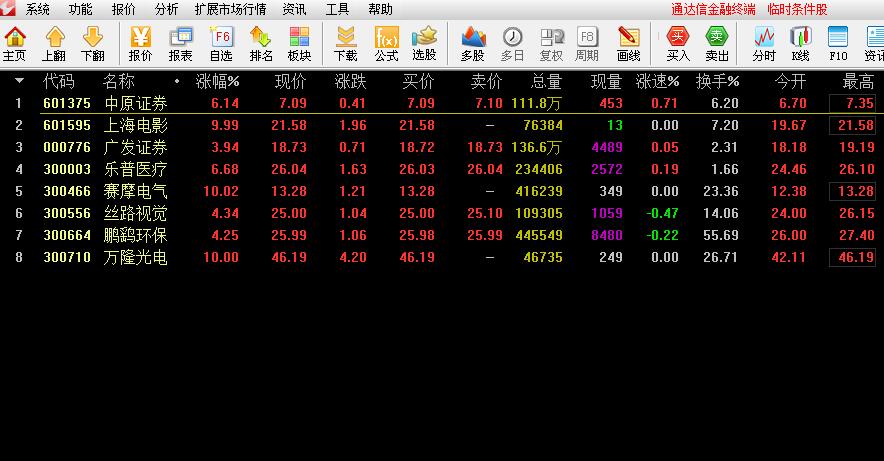The image size is (884, 461).
Task: Click the 多日 multi-day clock icon
Action: coord(512,44)
